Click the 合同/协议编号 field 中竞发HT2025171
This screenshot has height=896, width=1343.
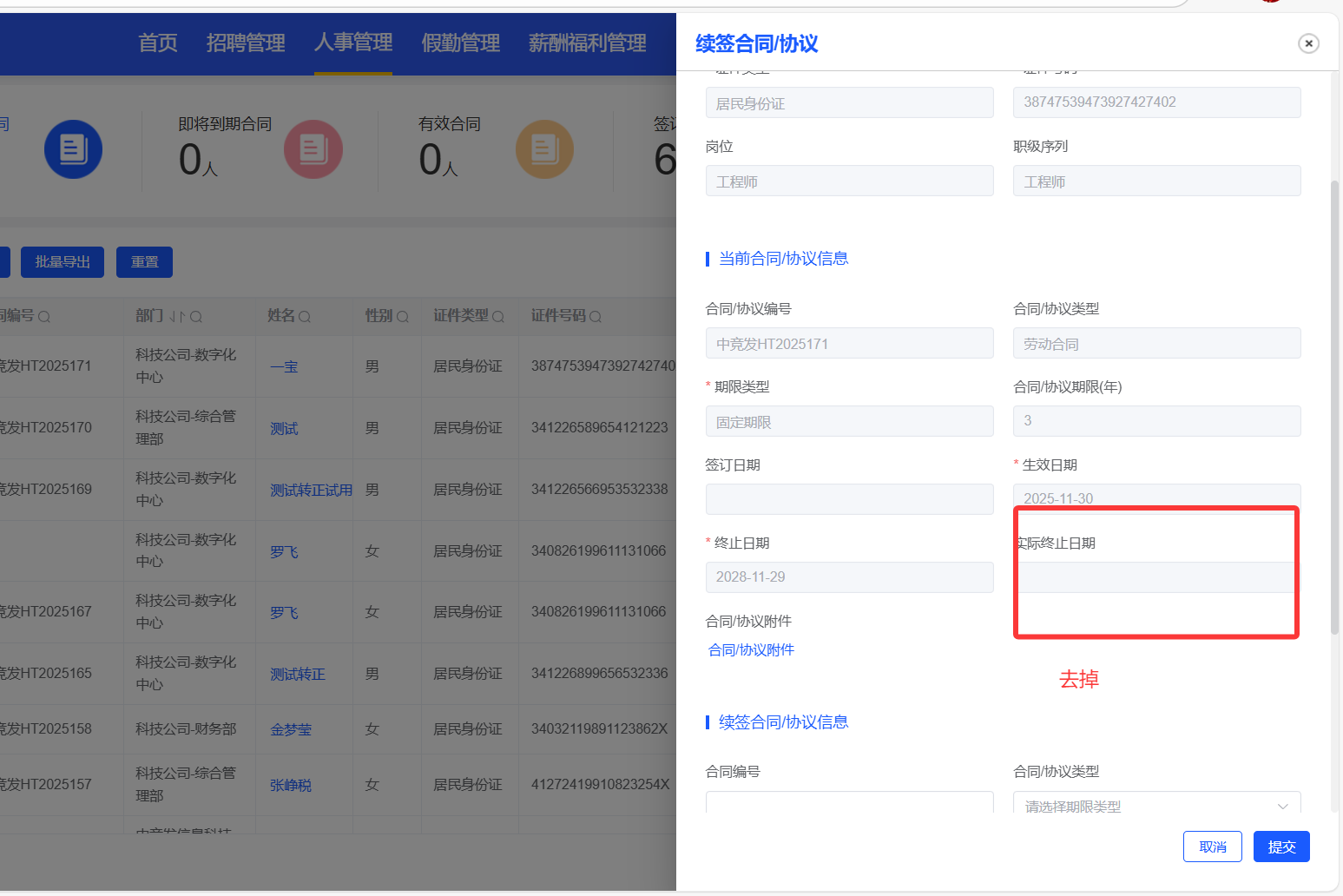[850, 343]
